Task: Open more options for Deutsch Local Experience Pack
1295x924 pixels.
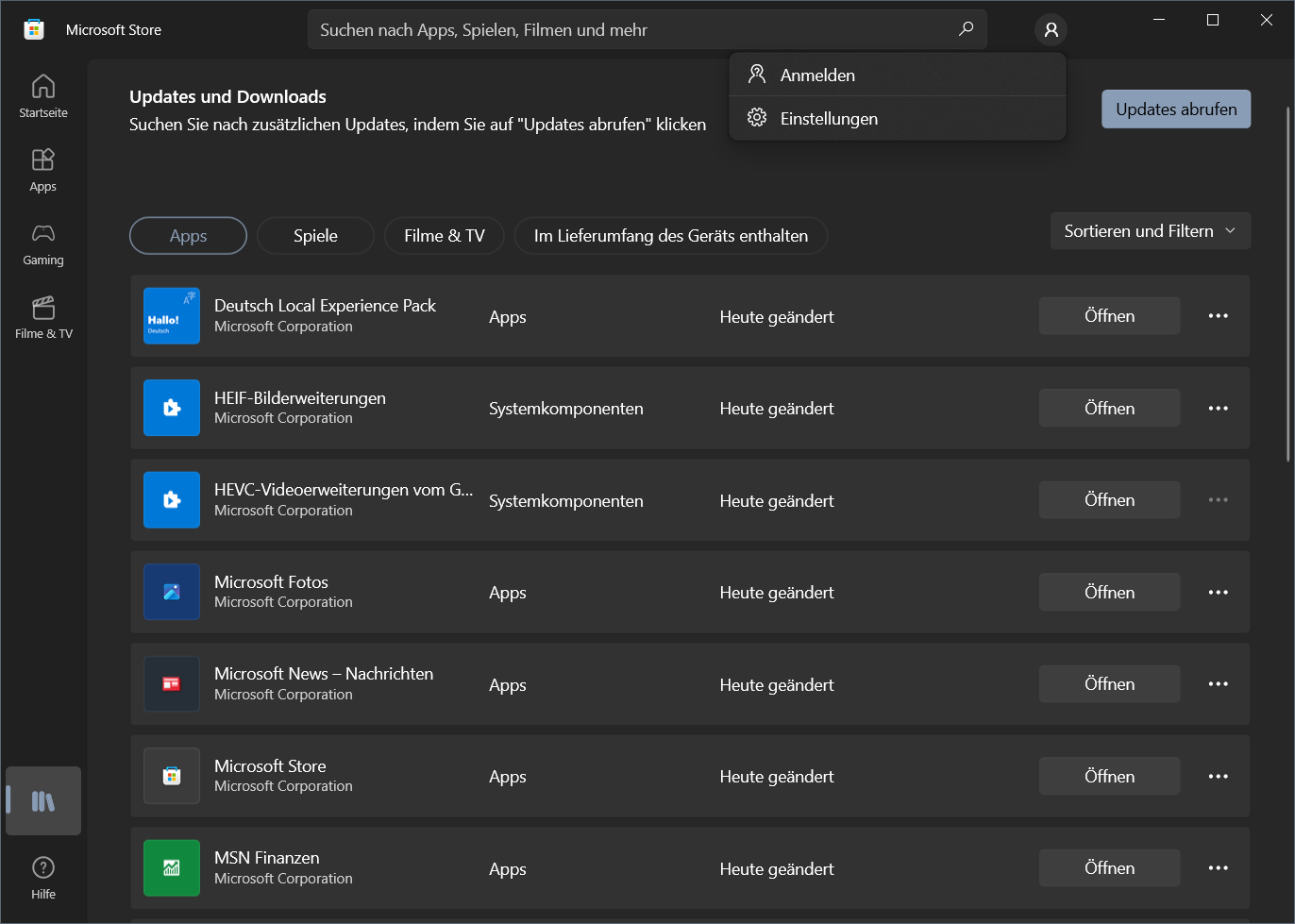Action: (x=1218, y=316)
